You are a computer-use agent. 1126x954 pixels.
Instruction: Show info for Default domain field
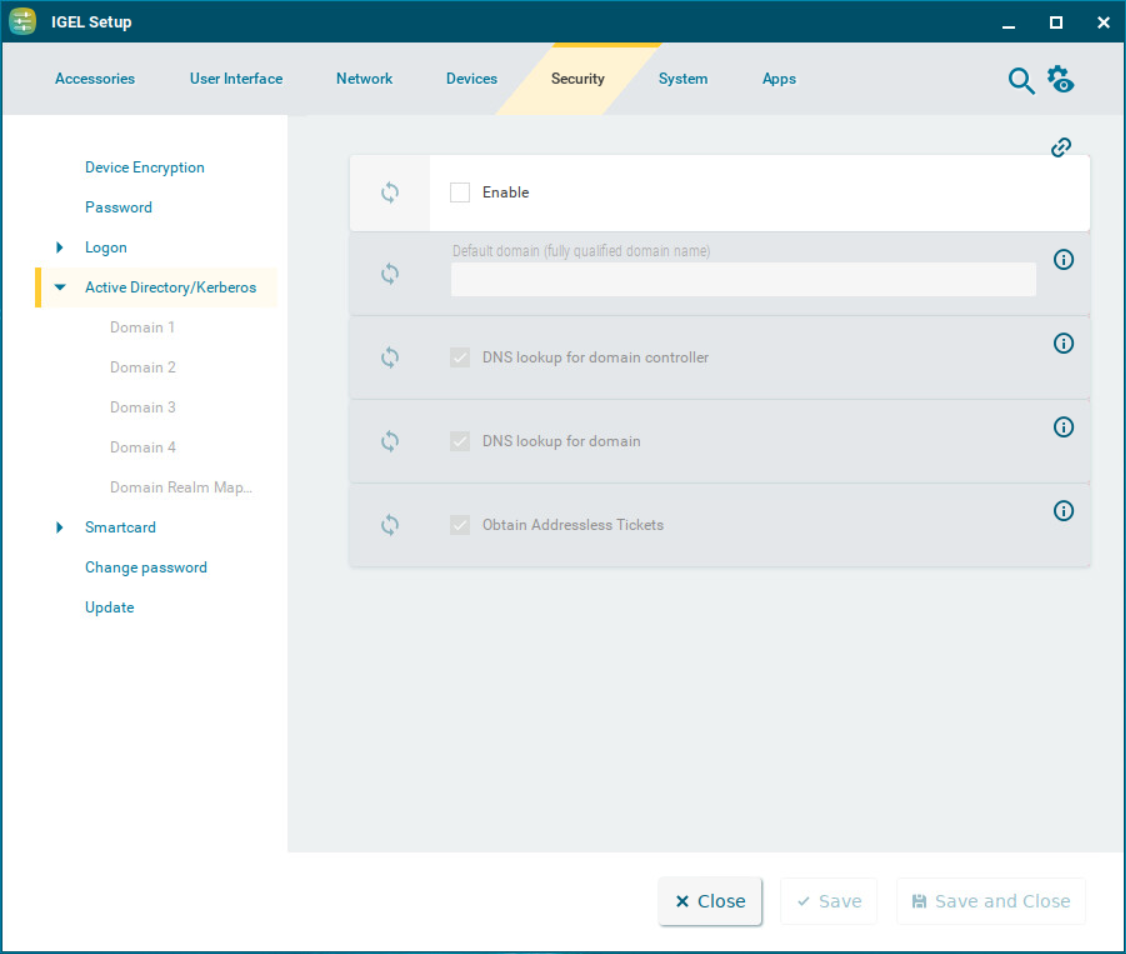pos(1064,260)
